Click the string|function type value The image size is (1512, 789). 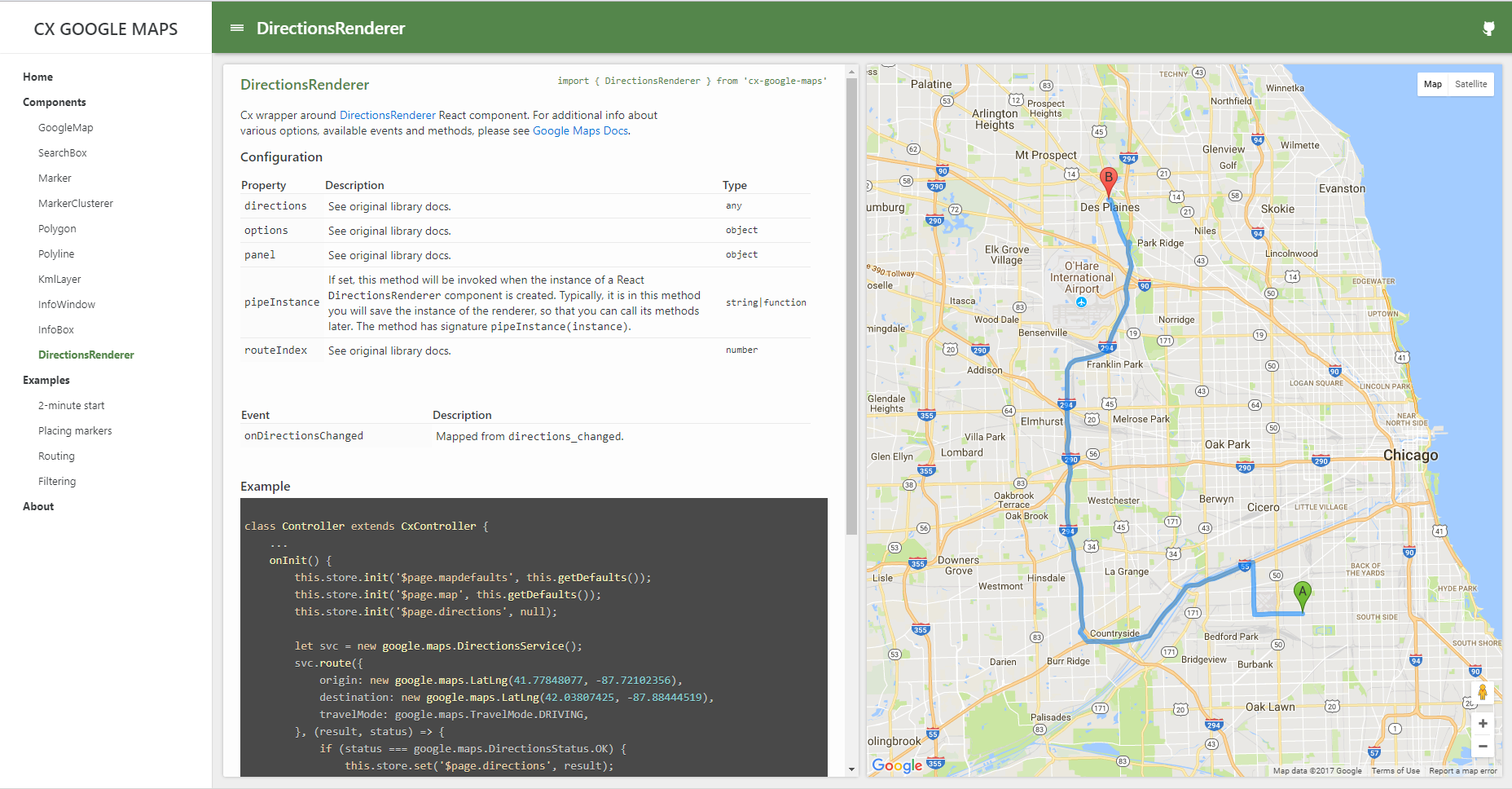tap(766, 302)
